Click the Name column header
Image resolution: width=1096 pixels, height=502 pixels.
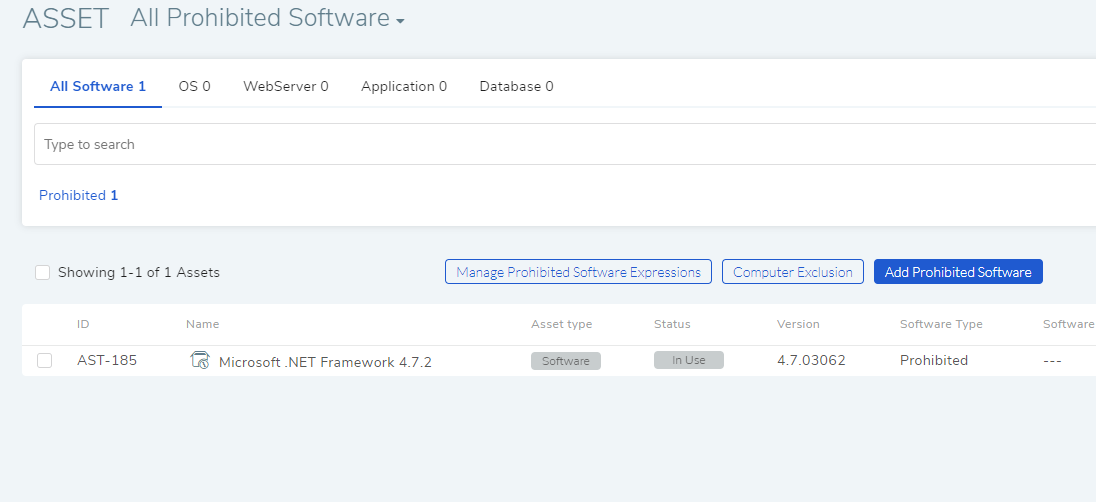[203, 324]
